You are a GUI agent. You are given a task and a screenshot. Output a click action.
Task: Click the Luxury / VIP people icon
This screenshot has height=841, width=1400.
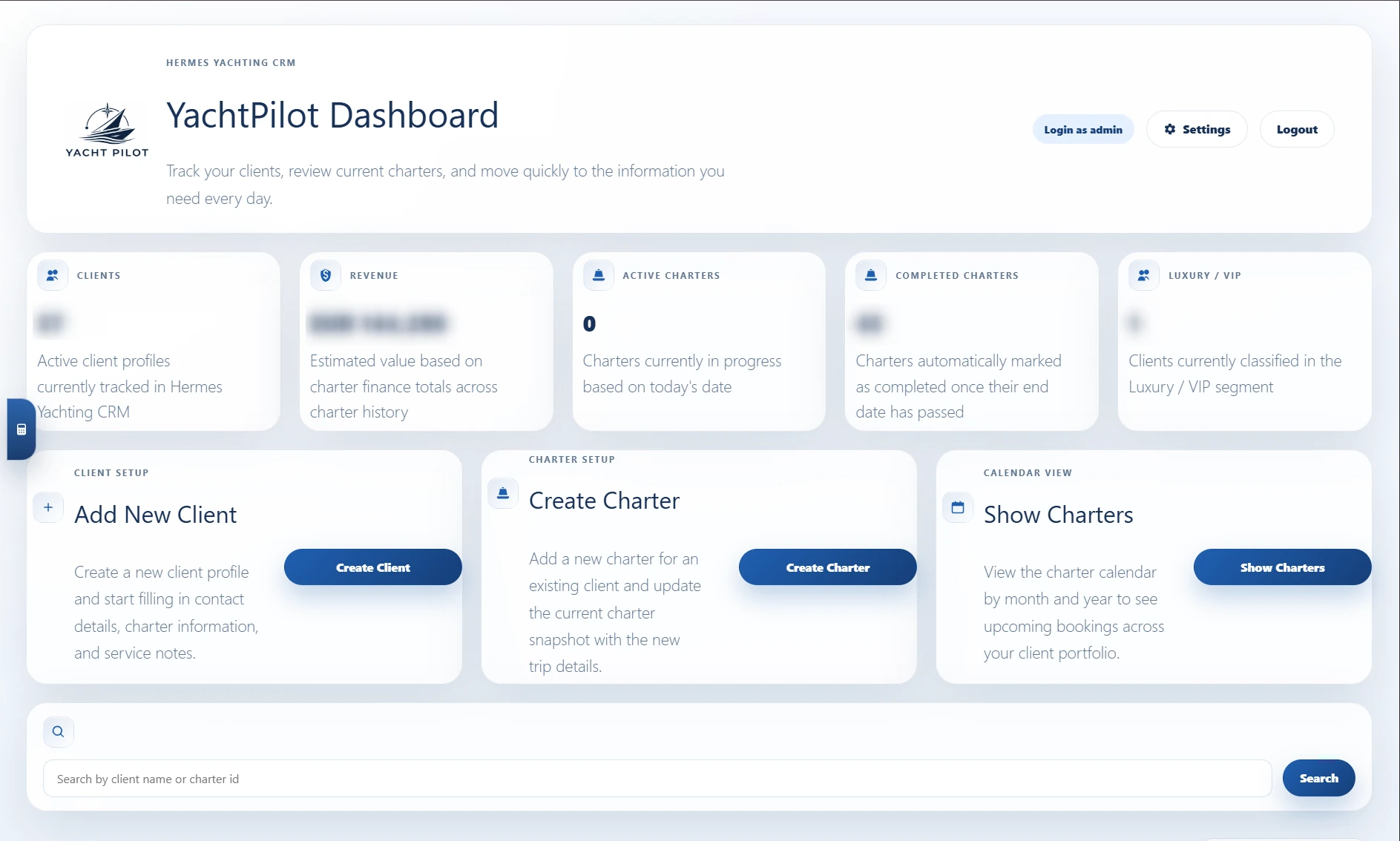pos(1144,275)
